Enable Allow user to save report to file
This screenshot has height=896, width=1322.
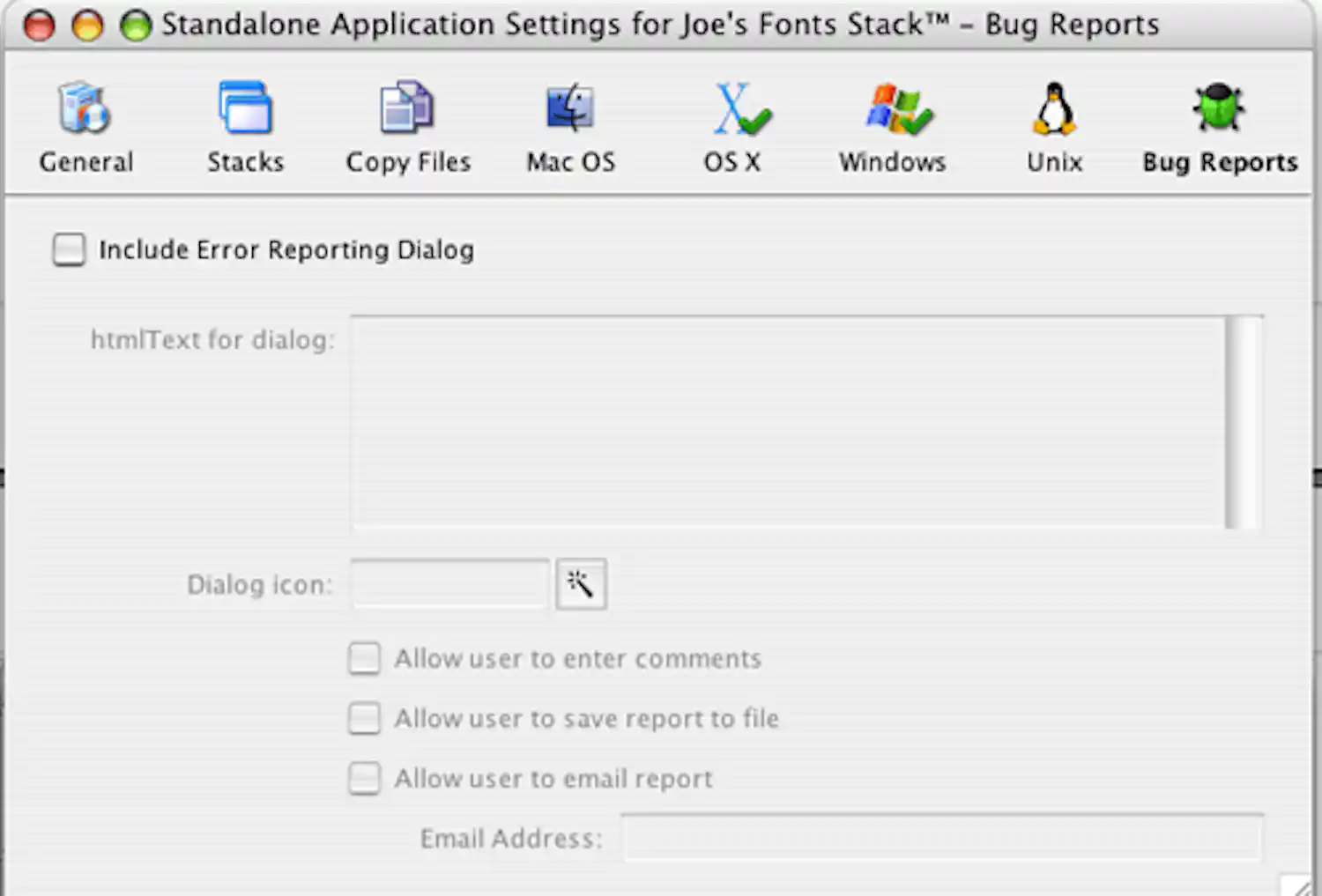click(x=364, y=718)
